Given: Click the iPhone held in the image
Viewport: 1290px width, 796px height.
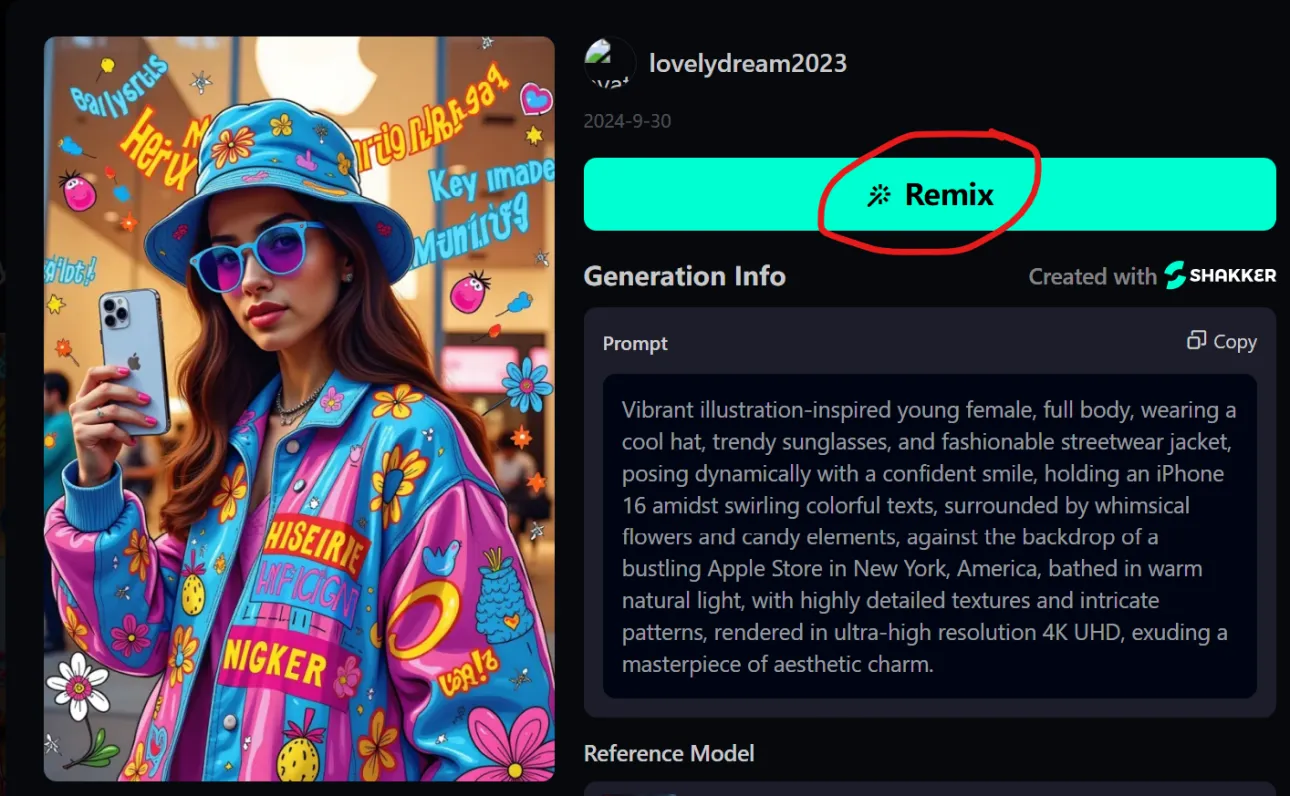Looking at the screenshot, I should 133,359.
